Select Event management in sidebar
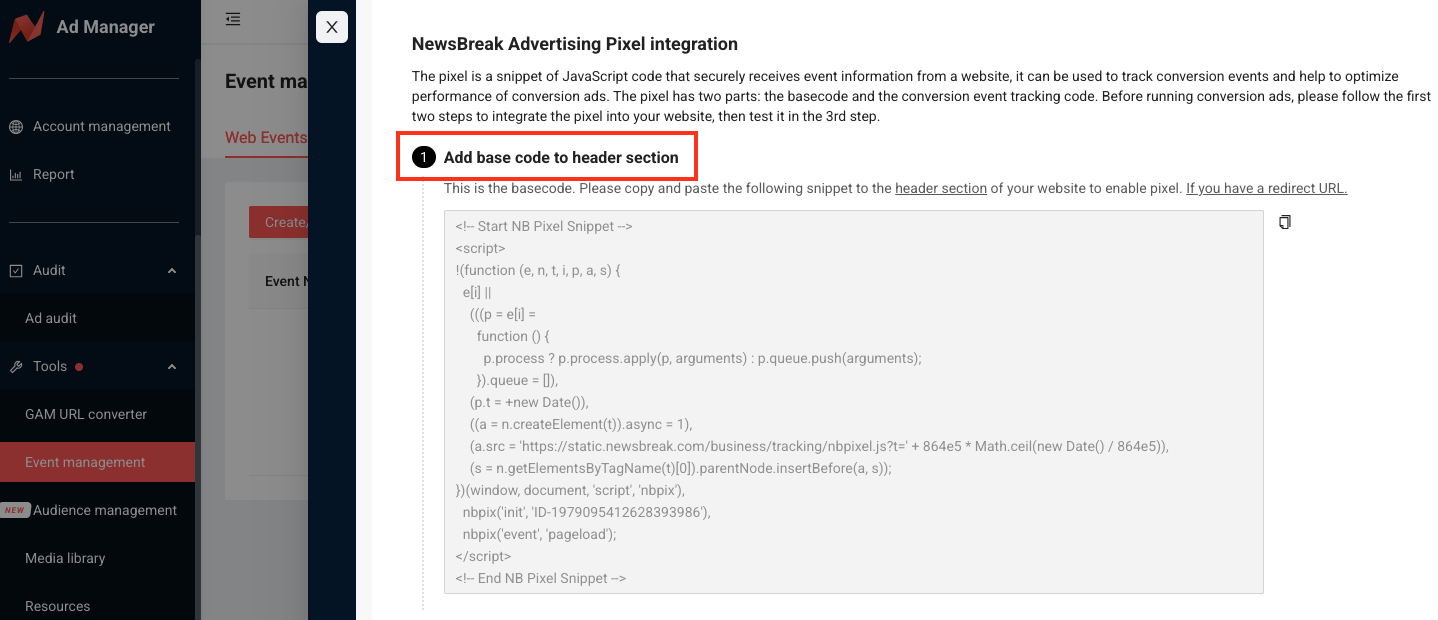This screenshot has height=620, width=1438. pos(85,462)
